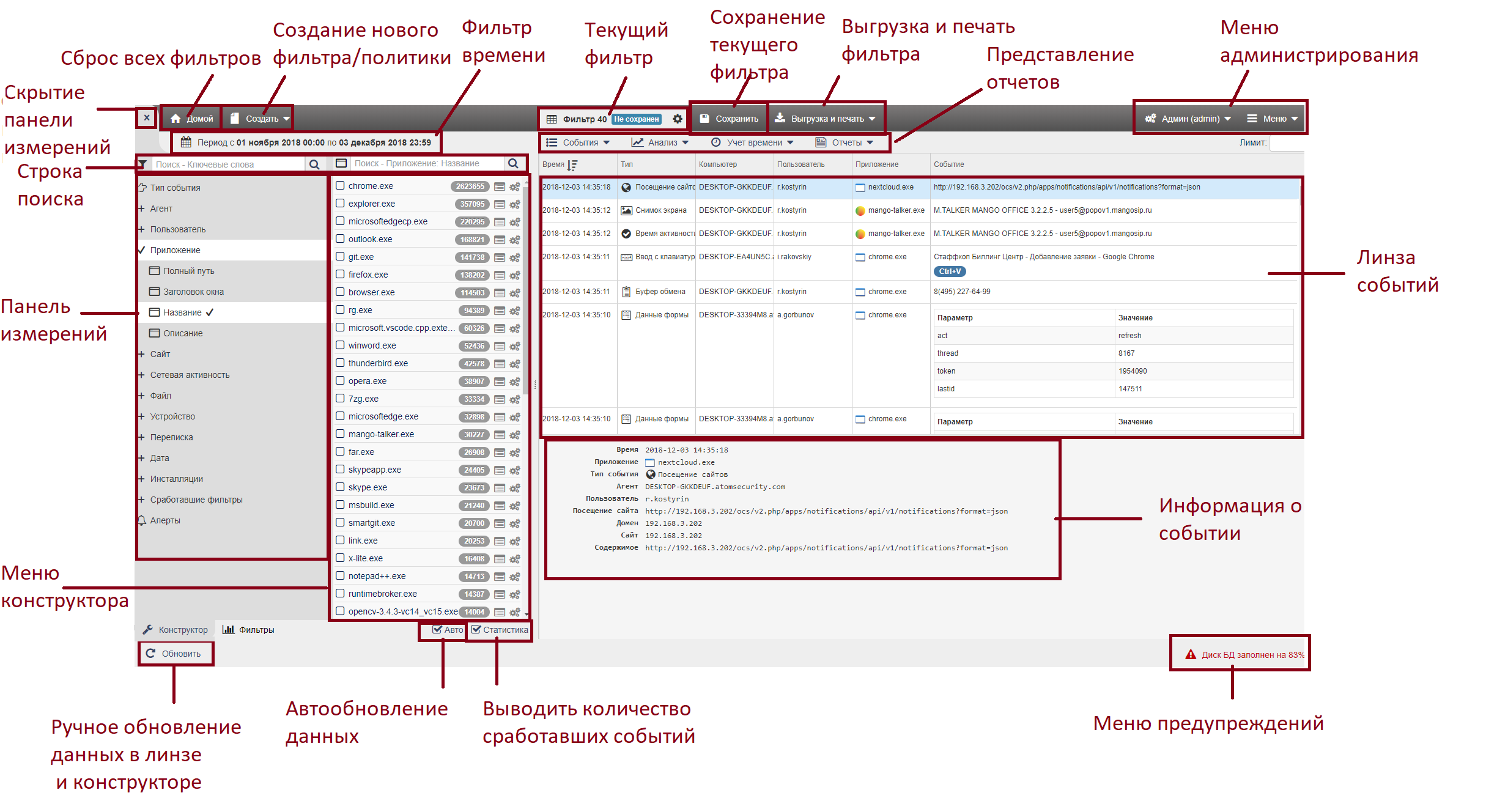Click the magnifier icon for keyword search
The image size is (1497, 812).
coord(314,164)
